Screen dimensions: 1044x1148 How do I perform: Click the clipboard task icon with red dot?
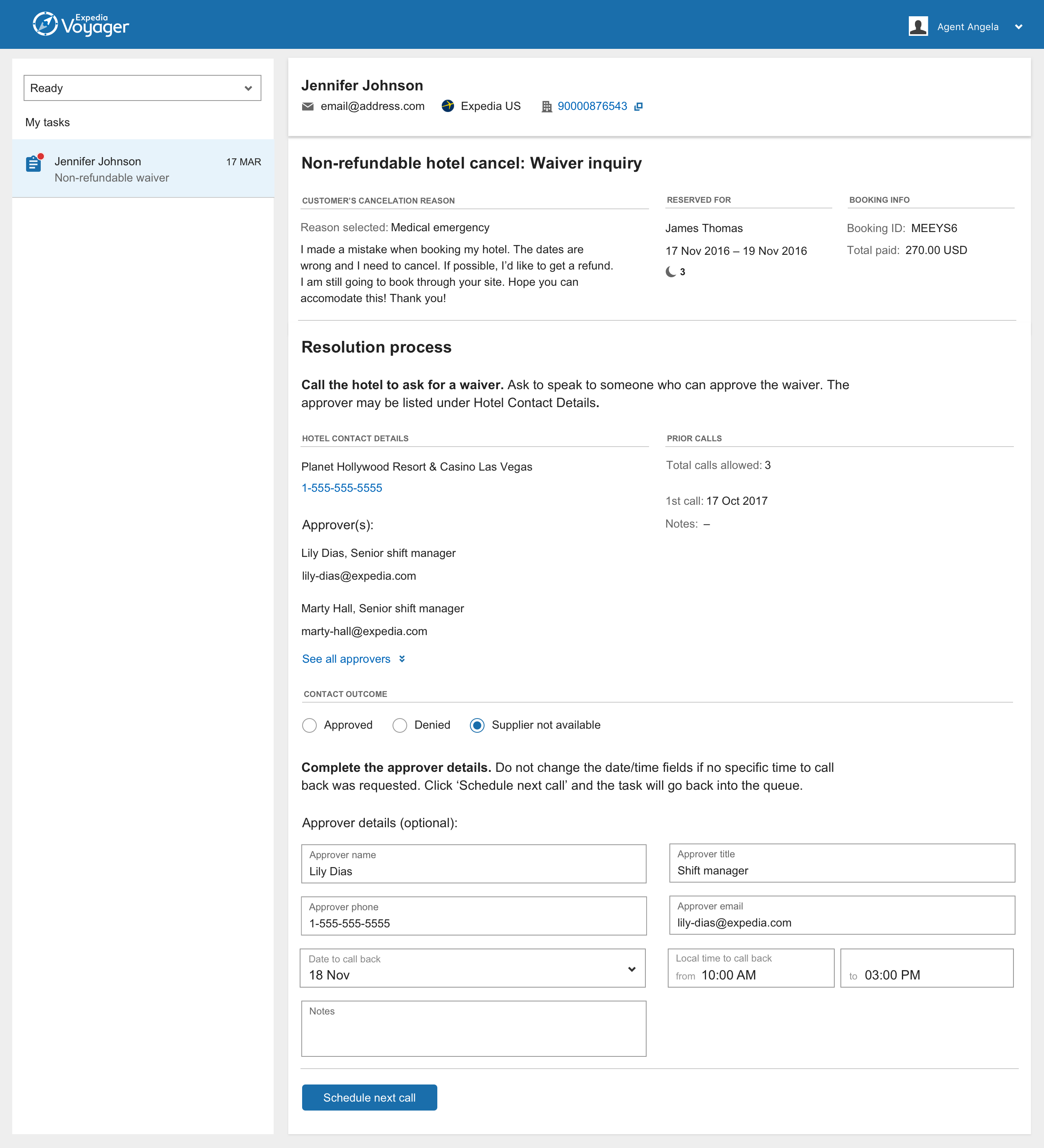point(34,164)
